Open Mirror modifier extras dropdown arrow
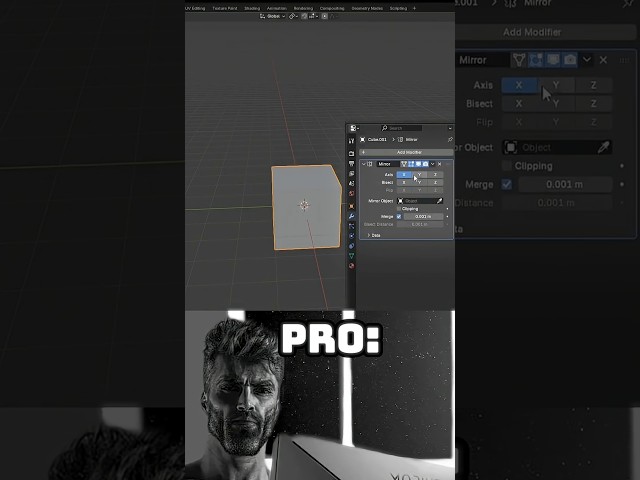The width and height of the screenshot is (640, 480). [433, 164]
